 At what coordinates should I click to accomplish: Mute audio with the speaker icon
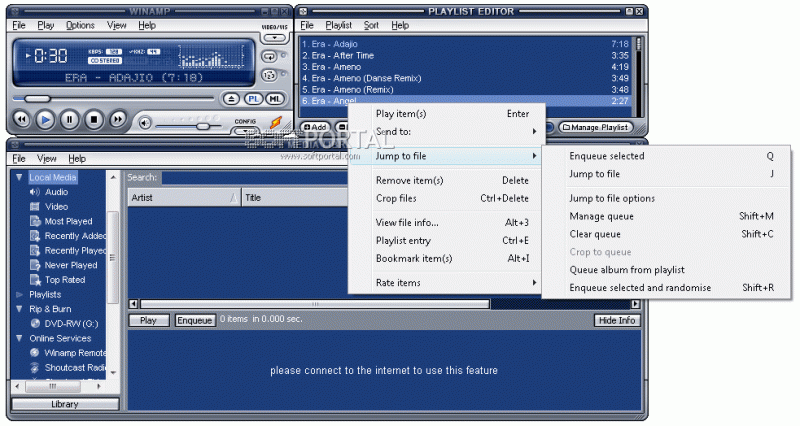point(145,123)
